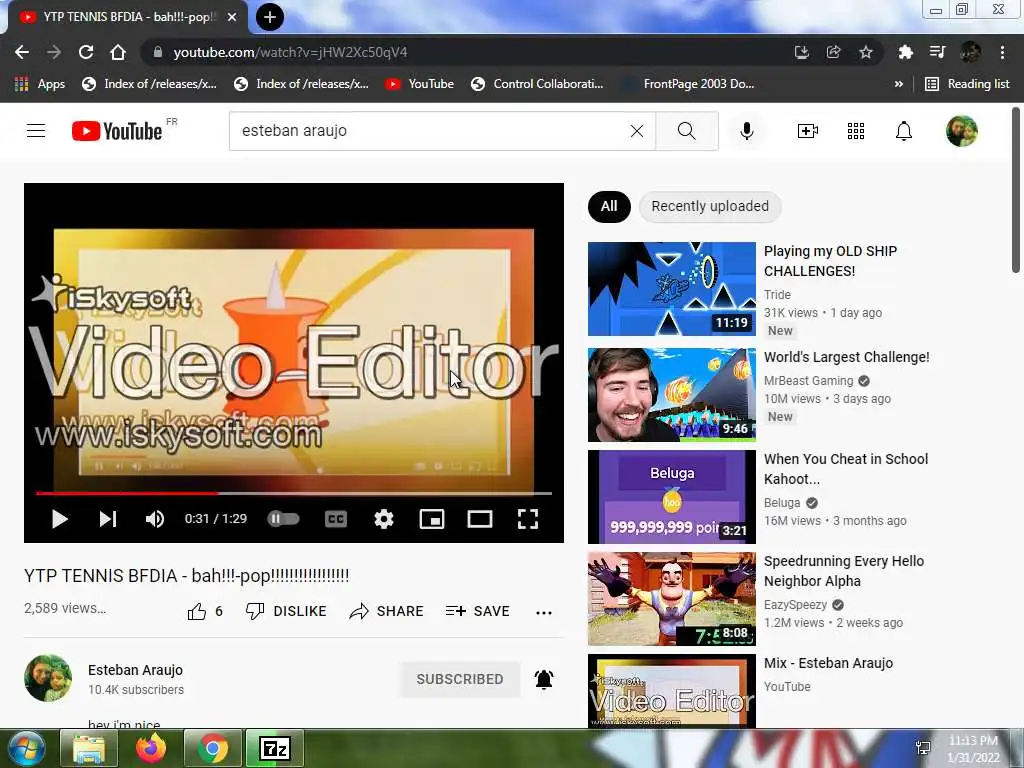Toggle the autoplay switch
This screenshot has height=768, width=1024.
coord(283,519)
